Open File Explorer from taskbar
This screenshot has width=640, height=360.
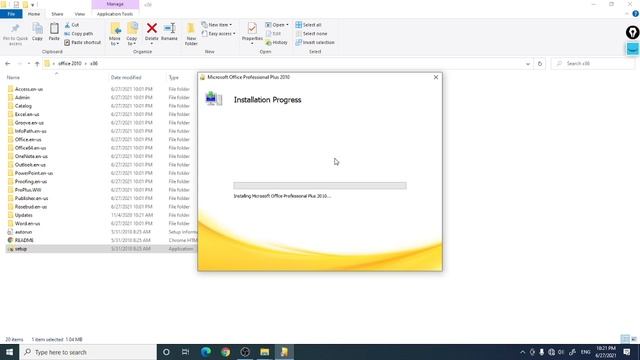point(264,352)
